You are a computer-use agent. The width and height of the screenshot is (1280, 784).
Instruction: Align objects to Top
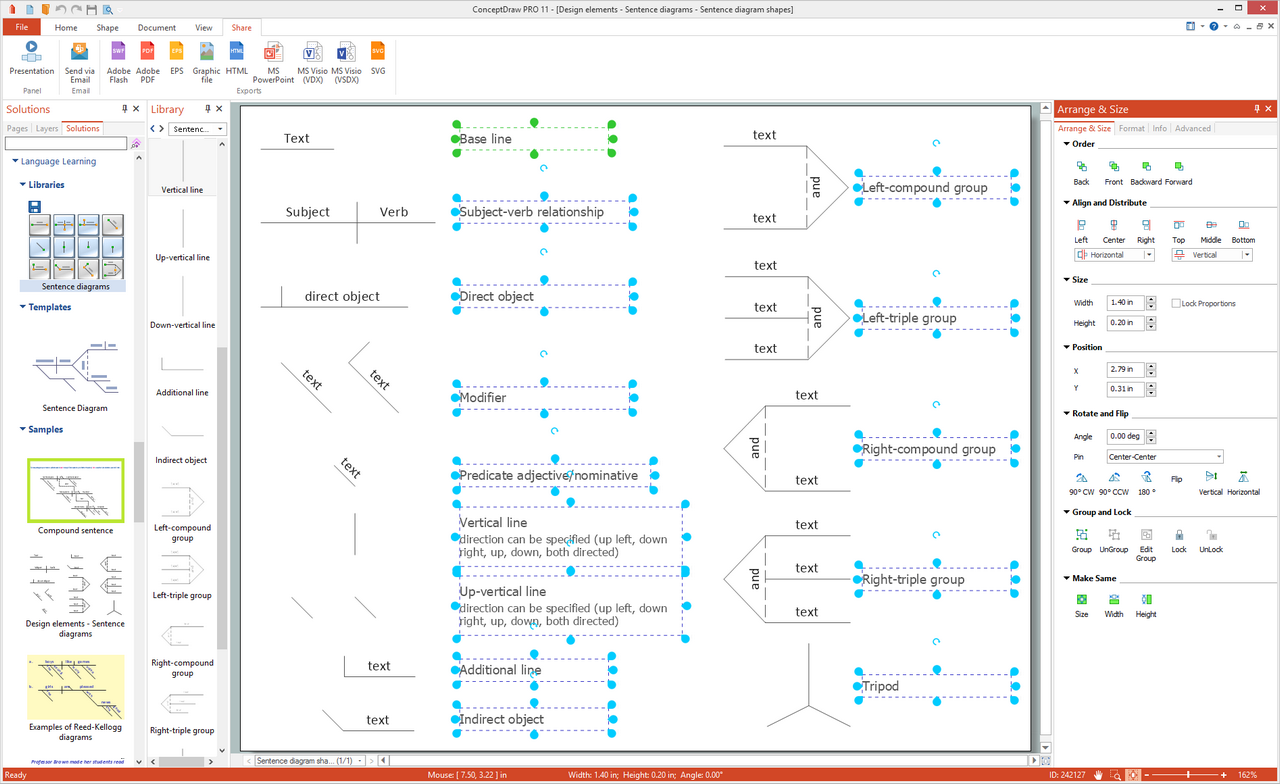(1178, 231)
